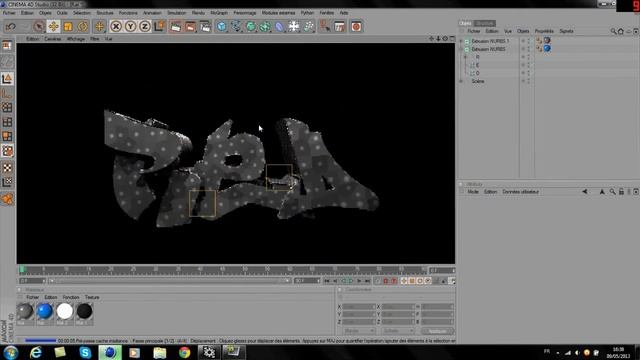Open the spline pen tools icon
The width and height of the screenshot is (640, 360).
tap(236, 27)
